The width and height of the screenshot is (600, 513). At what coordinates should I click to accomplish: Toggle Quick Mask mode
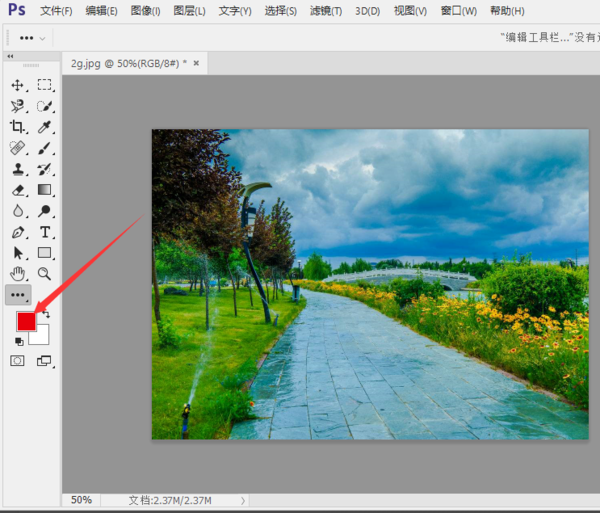(x=17, y=361)
